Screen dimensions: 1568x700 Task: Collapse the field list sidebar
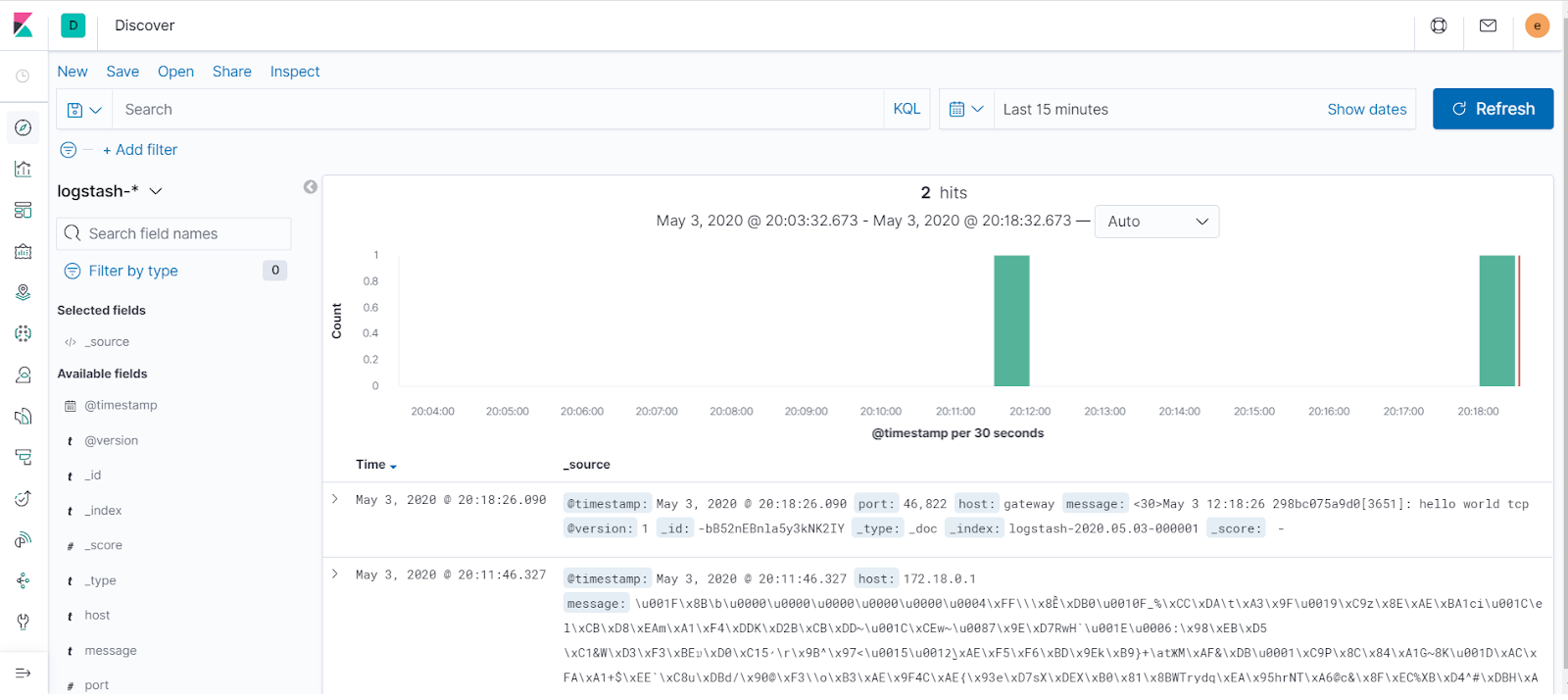311,187
